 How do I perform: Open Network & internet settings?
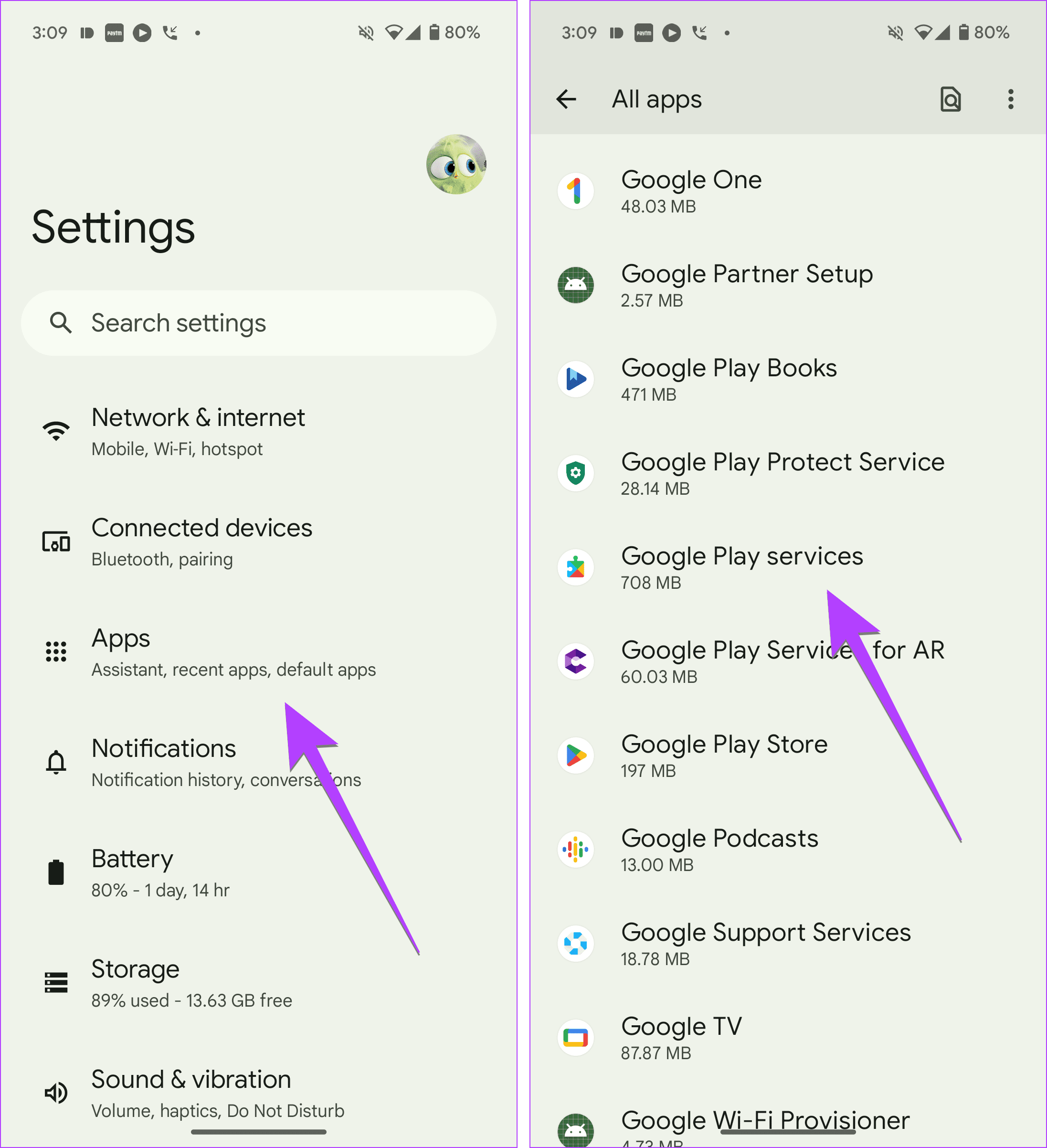click(198, 431)
